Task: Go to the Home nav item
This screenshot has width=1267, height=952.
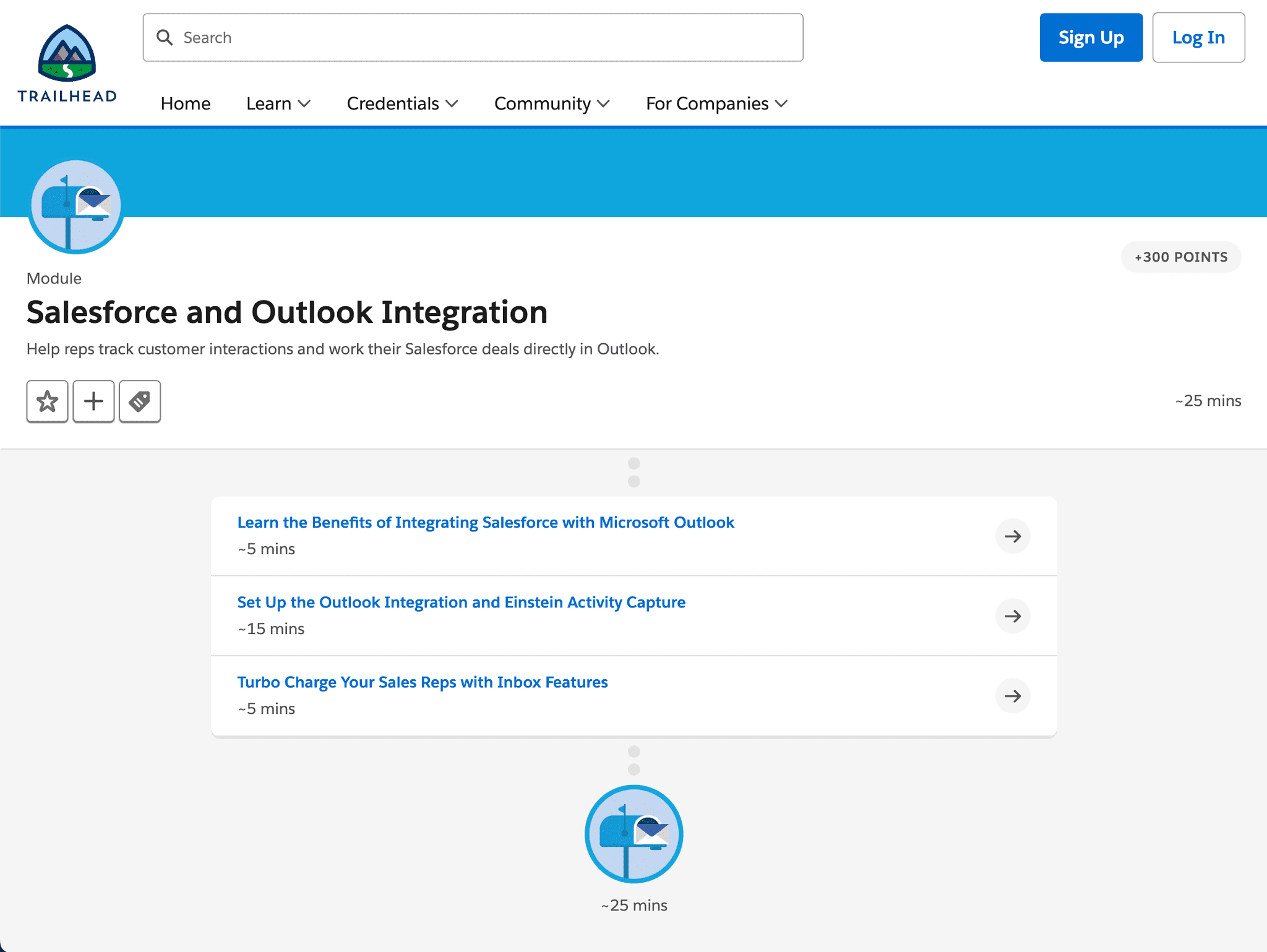Action: [x=186, y=103]
